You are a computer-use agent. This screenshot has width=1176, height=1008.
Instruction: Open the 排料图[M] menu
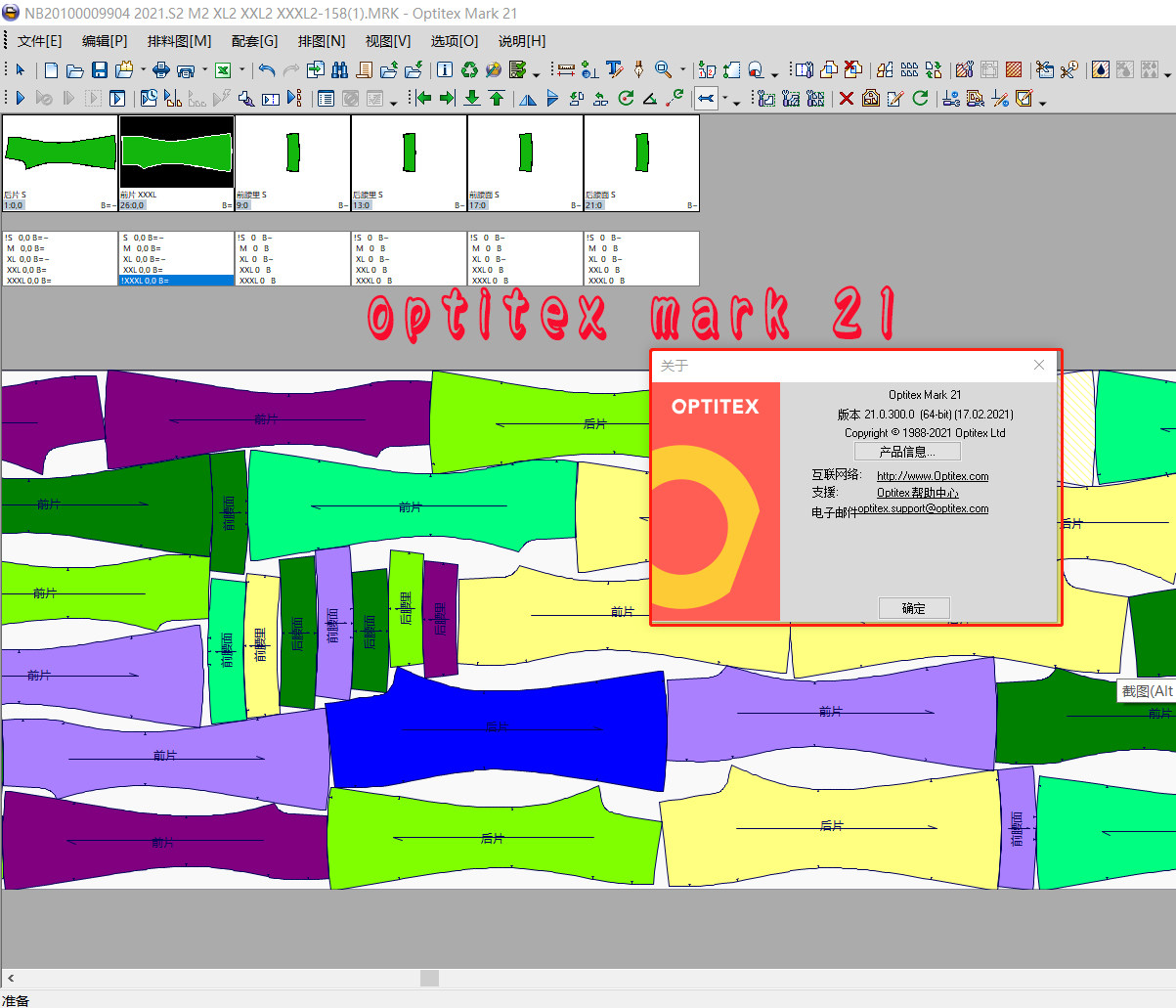[179, 40]
